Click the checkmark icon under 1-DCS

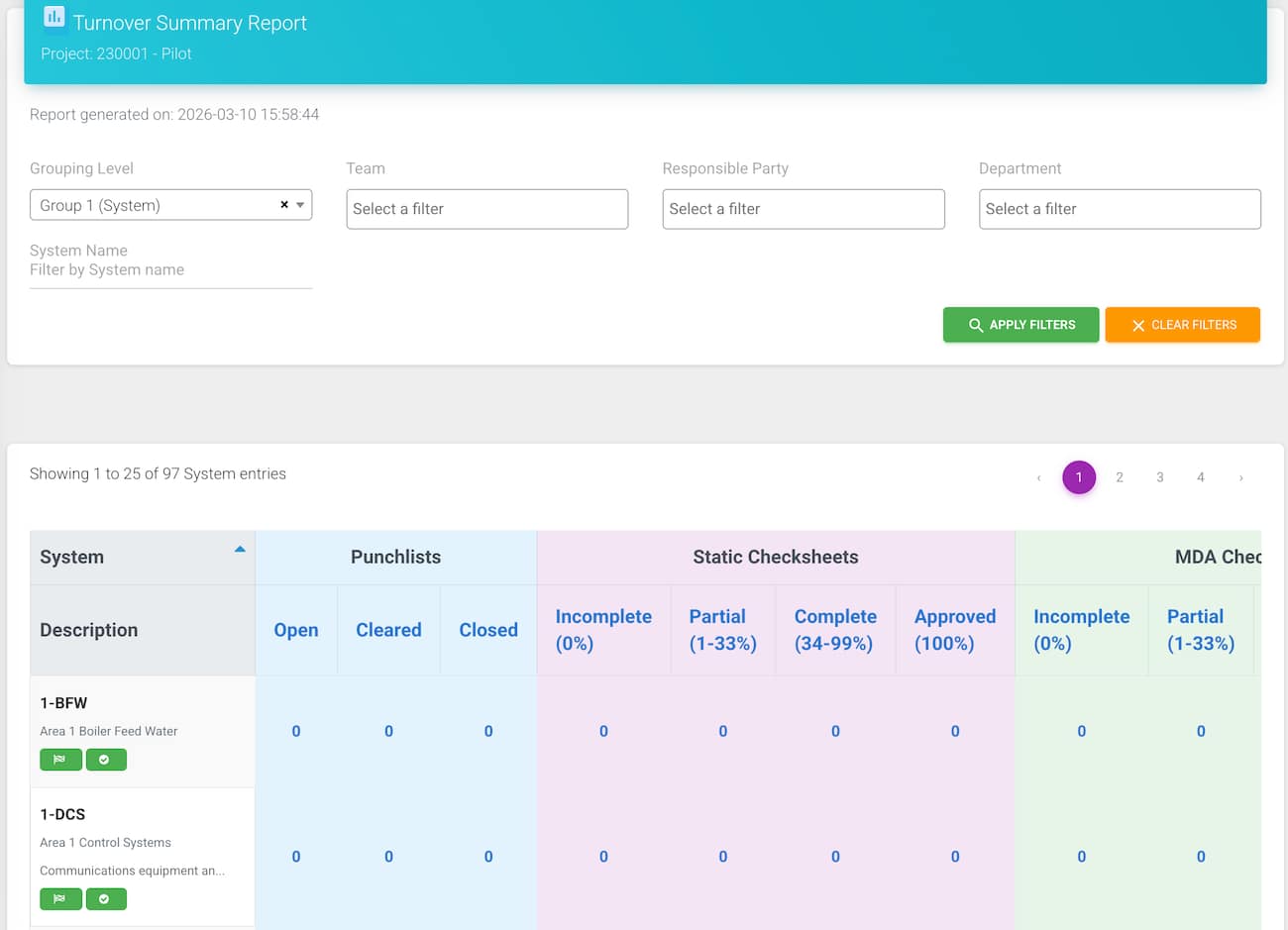point(105,899)
